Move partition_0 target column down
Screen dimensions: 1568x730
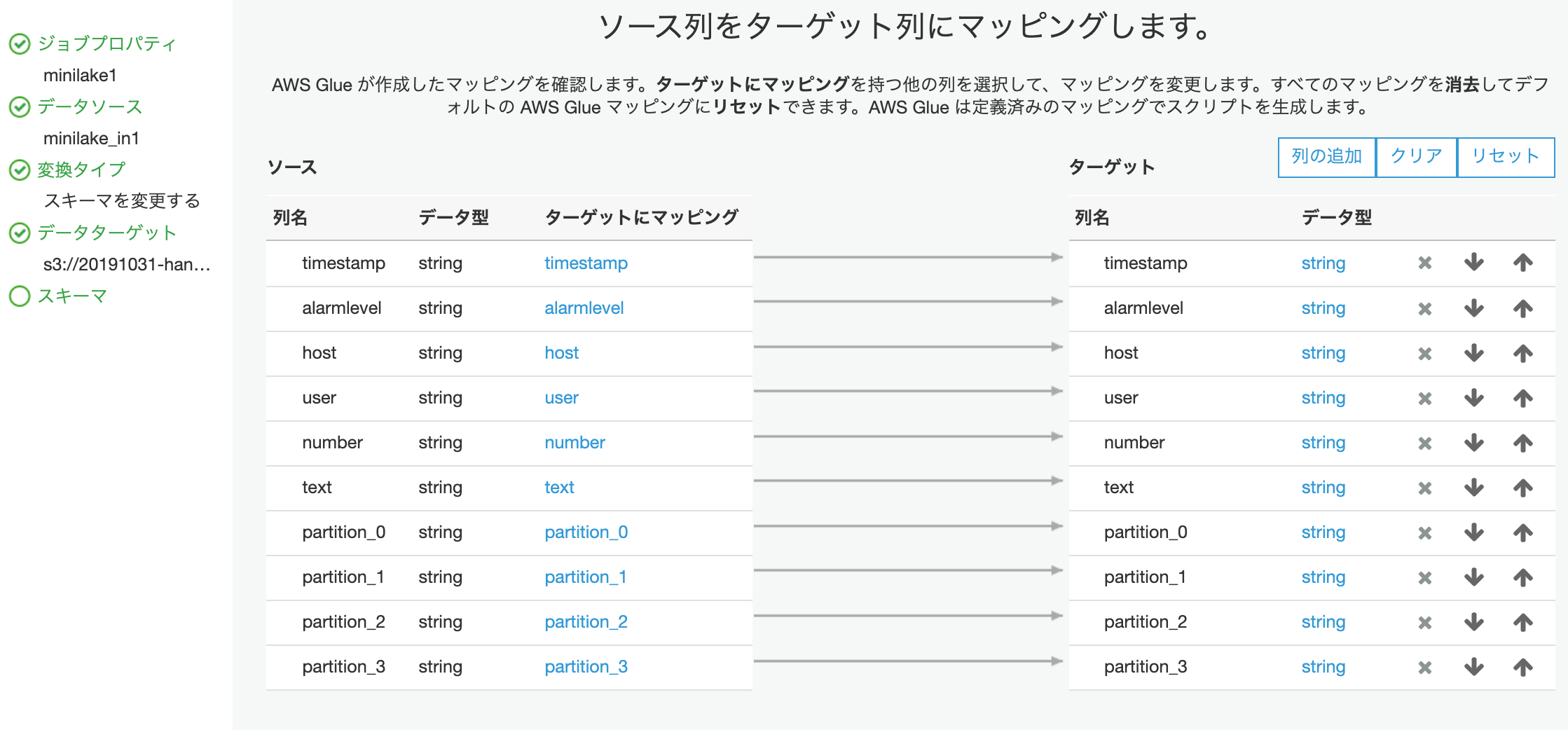click(x=1474, y=532)
